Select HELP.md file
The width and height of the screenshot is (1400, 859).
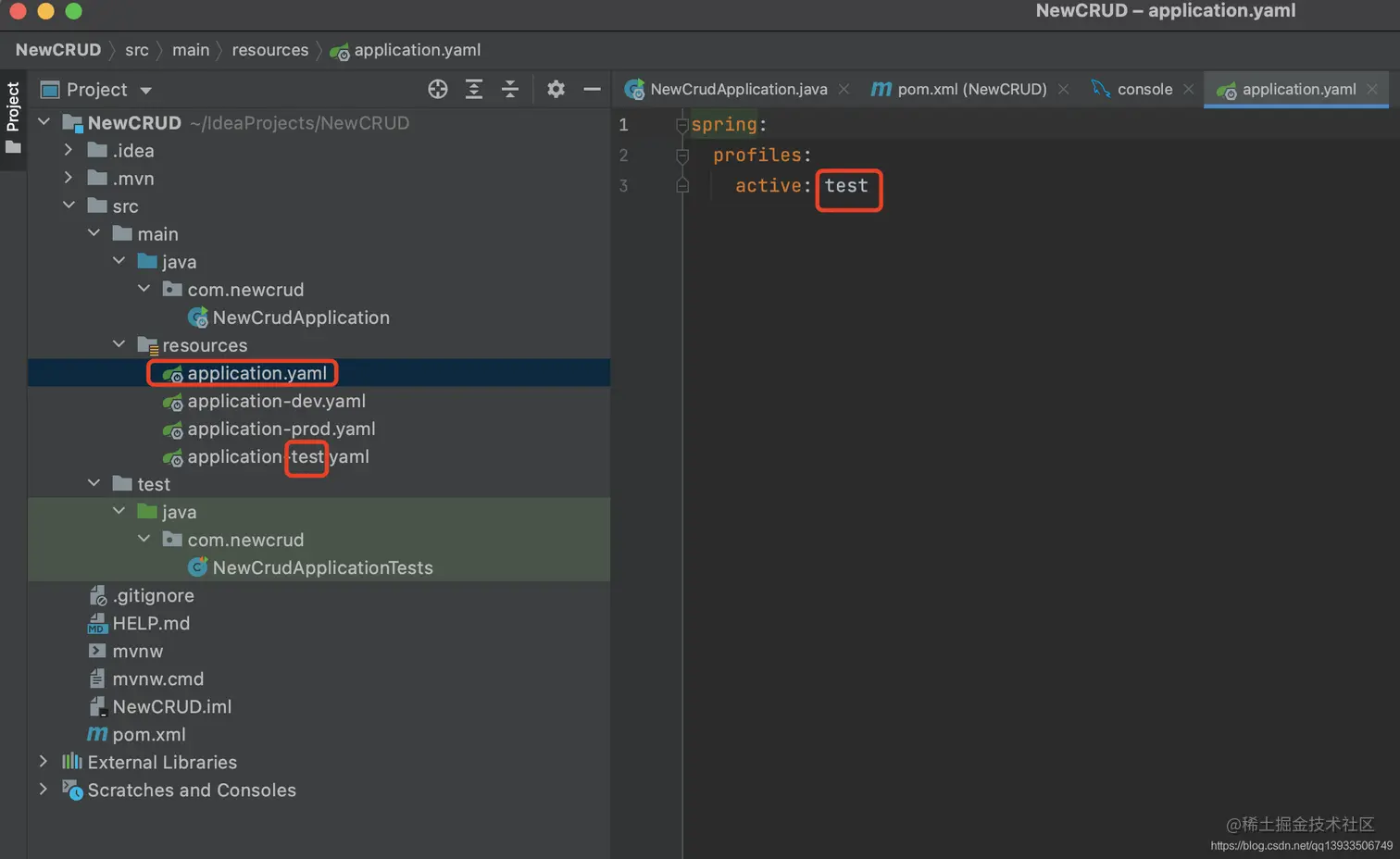(x=151, y=623)
